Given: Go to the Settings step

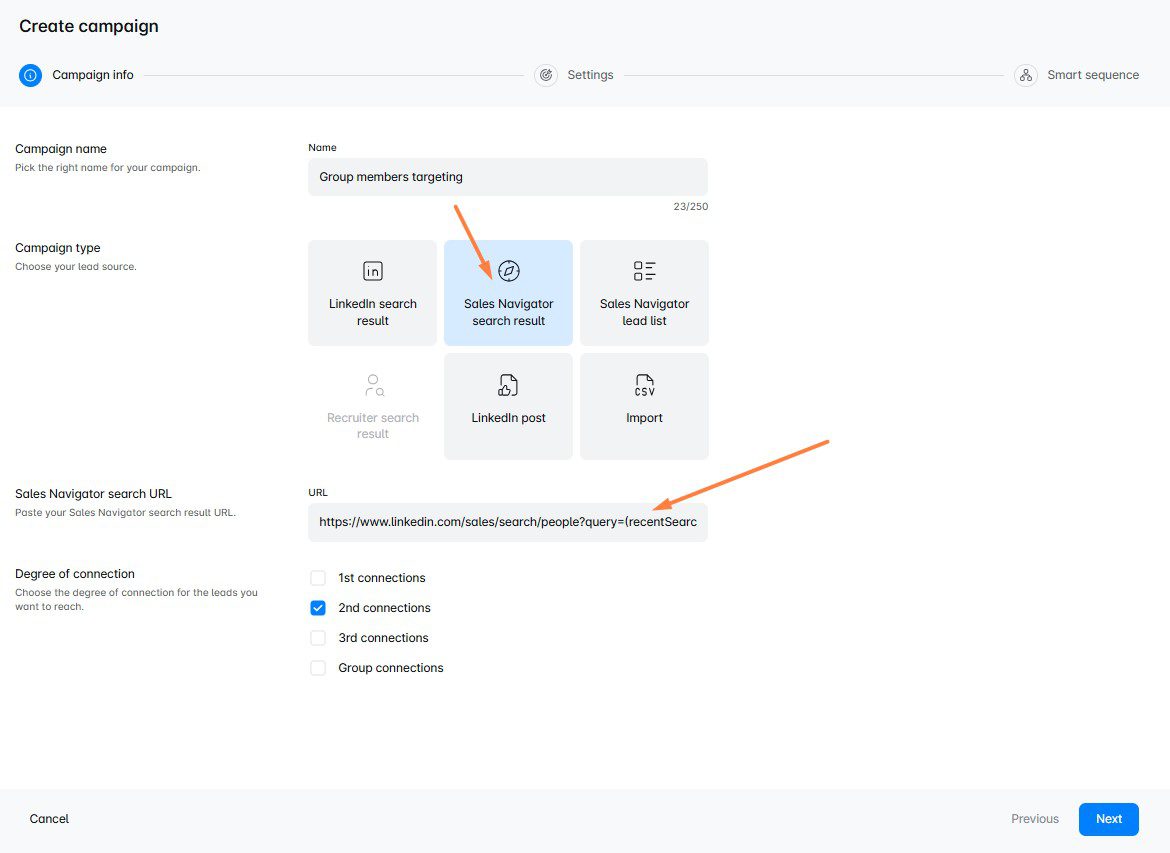Looking at the screenshot, I should (590, 75).
